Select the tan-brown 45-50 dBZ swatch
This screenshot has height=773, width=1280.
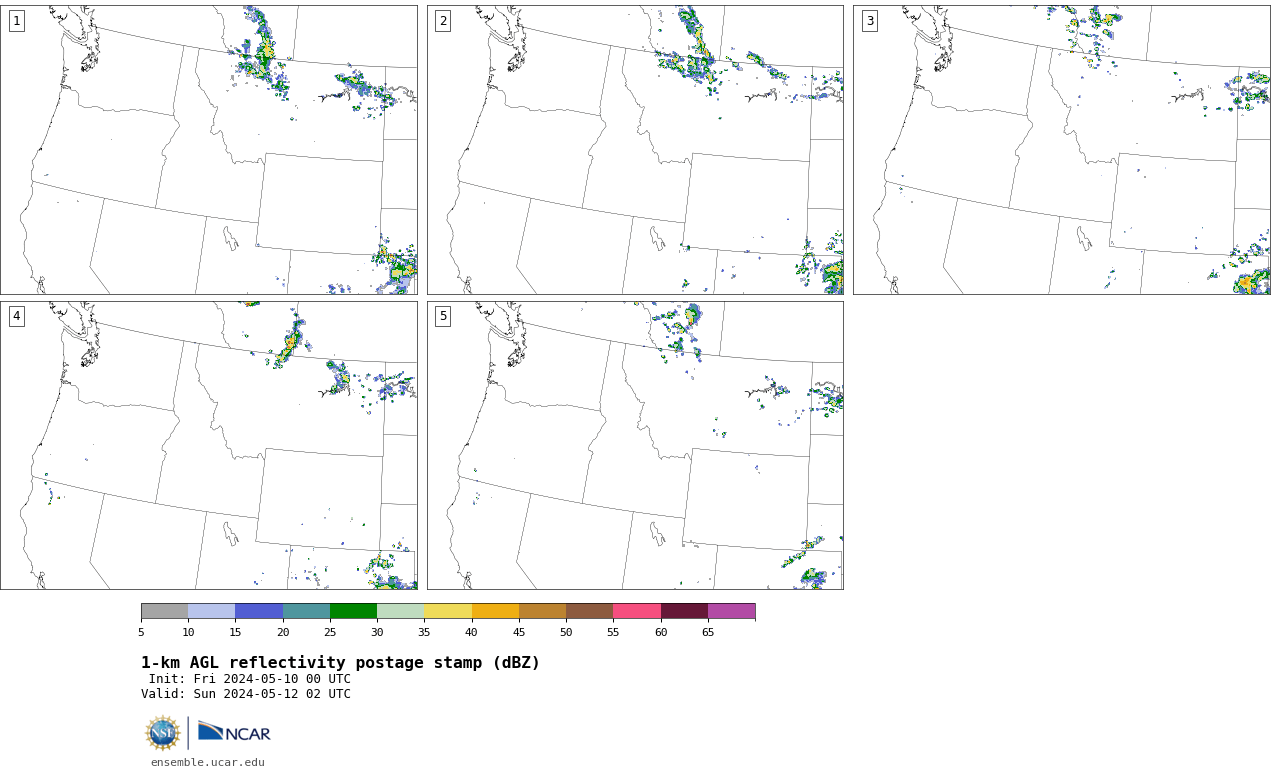[542, 611]
